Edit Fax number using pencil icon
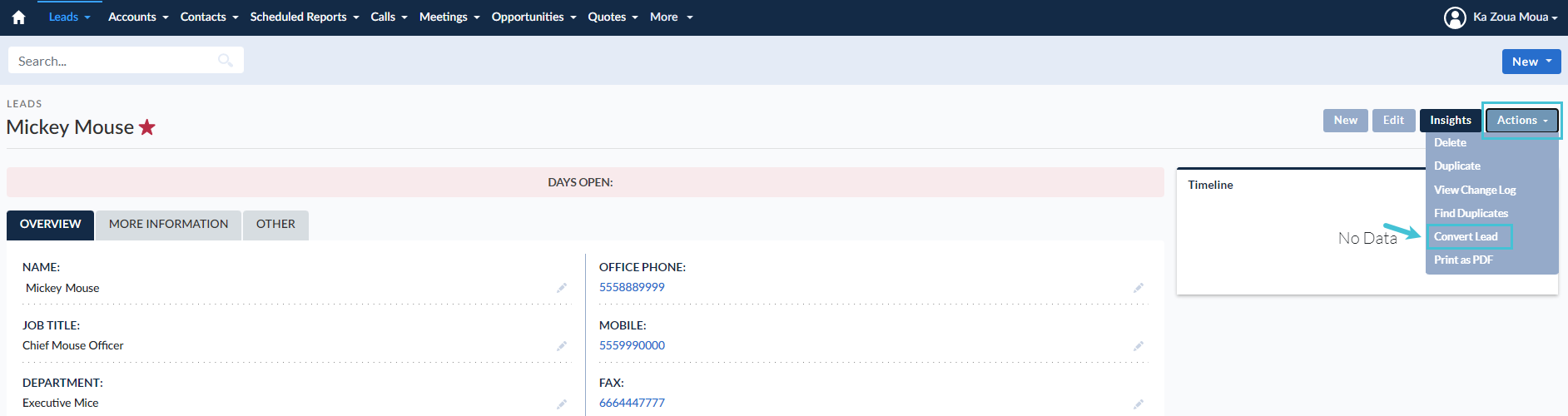This screenshot has height=416, width=1568. tap(1139, 404)
